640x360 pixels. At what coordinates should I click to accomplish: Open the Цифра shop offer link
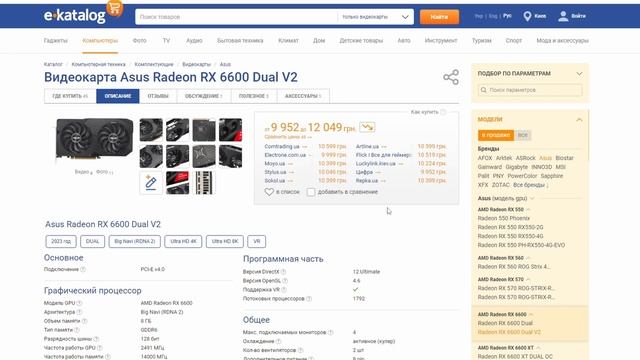point(364,172)
